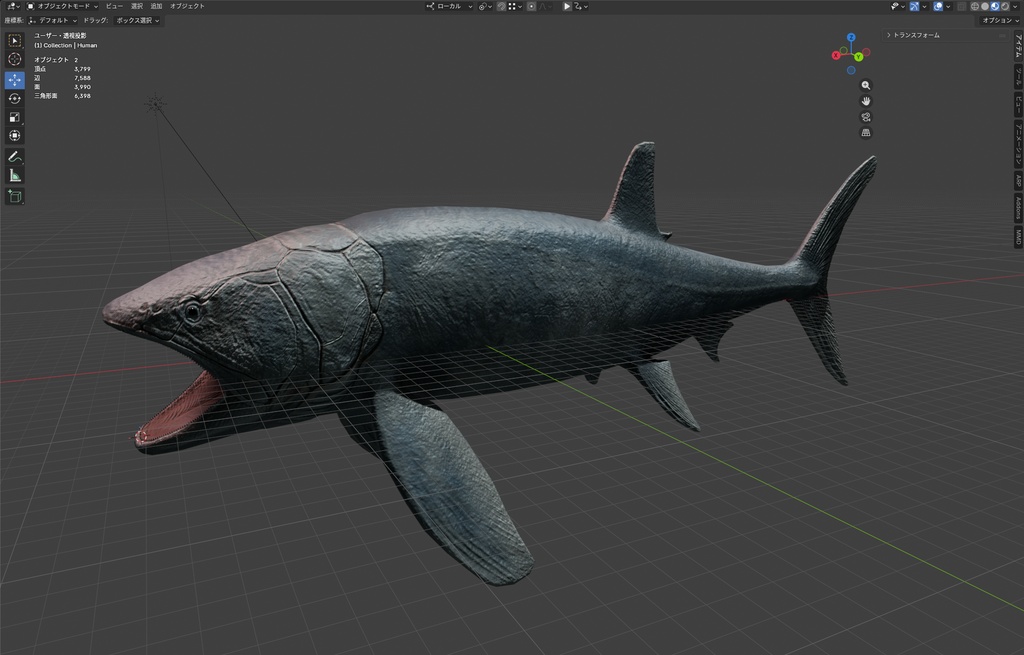Select the Annotate pencil tool

pyautogui.click(x=14, y=157)
